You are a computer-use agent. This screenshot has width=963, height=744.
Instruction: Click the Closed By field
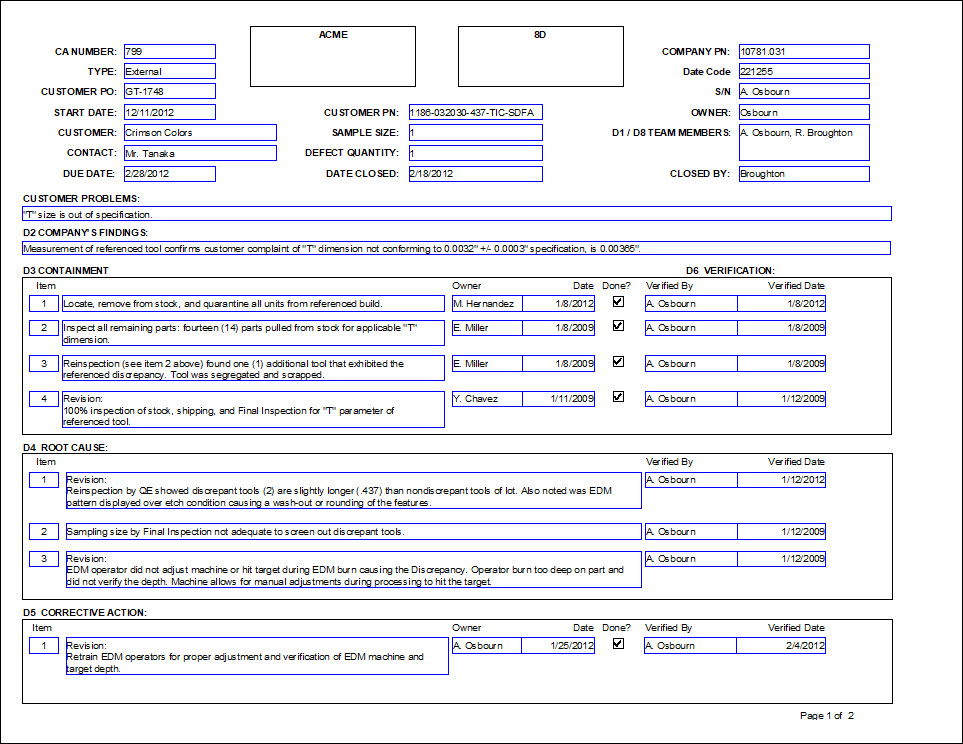click(803, 174)
